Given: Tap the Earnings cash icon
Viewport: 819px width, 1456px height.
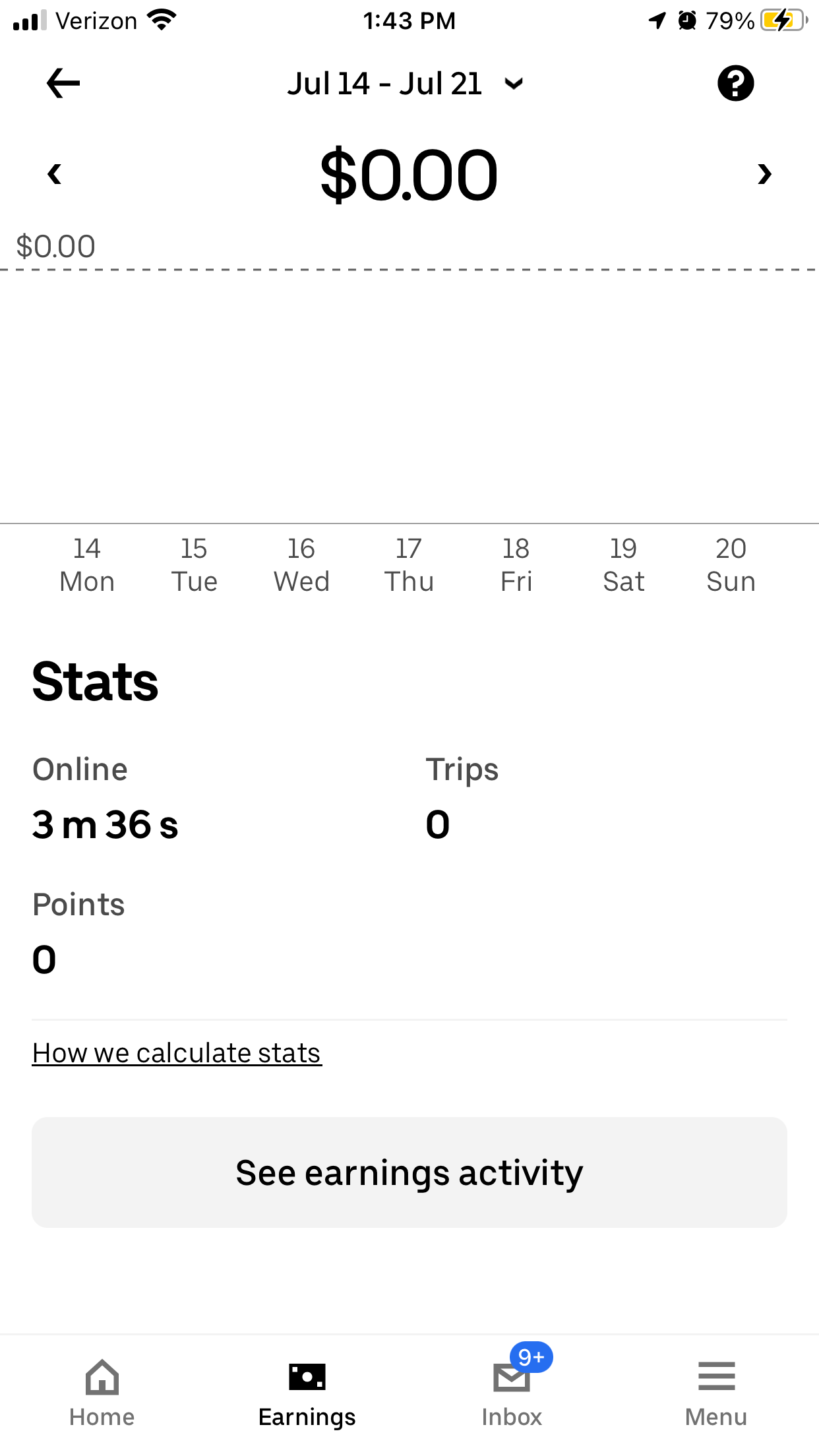Looking at the screenshot, I should coord(307,1377).
